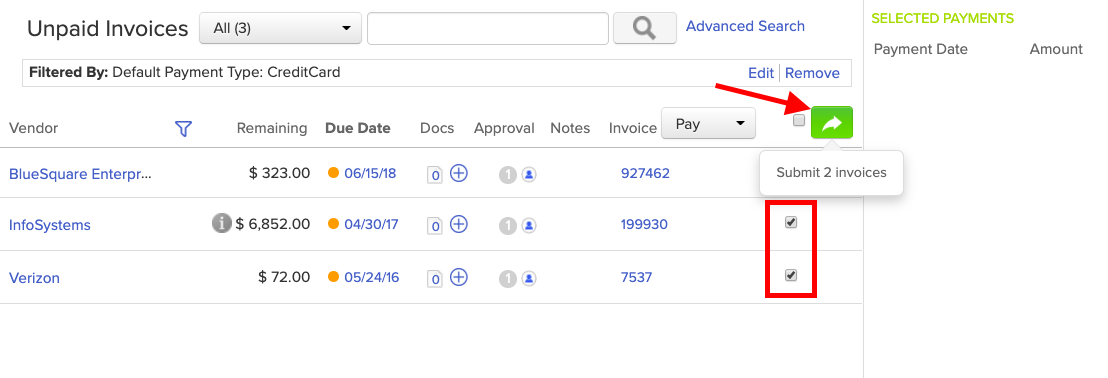Click approver person icon in Verizon row
Viewport: 1108px width, 378px height.
pos(529,279)
